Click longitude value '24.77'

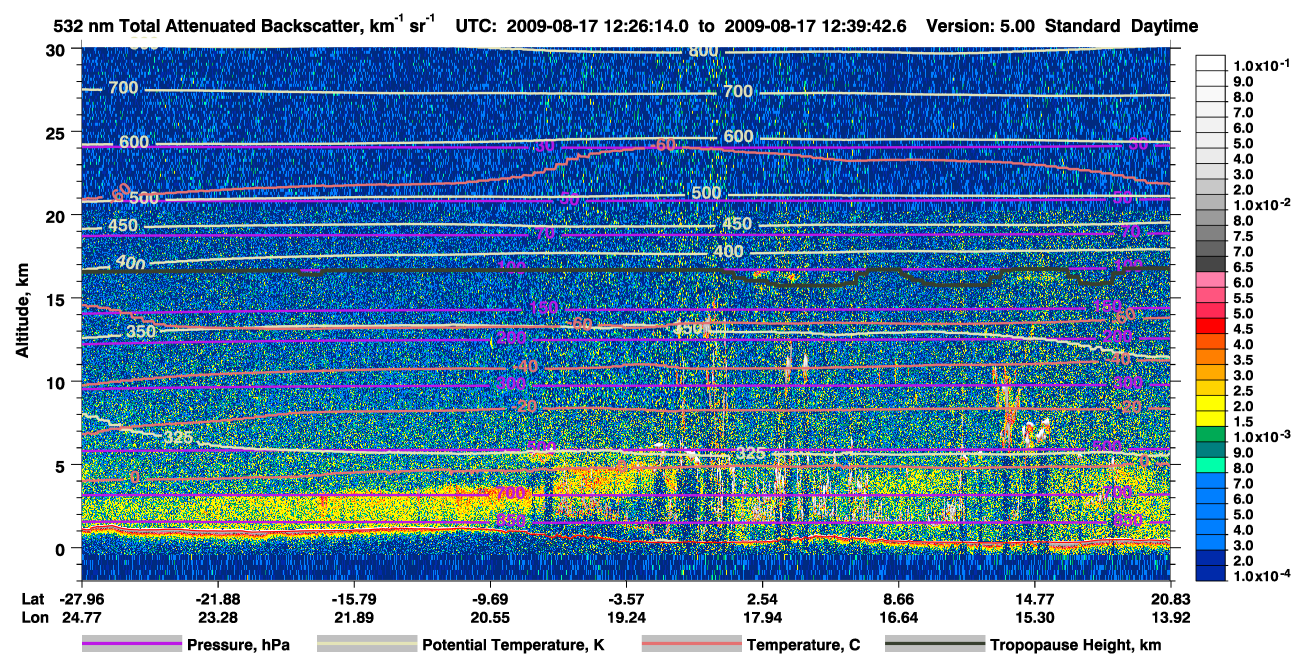[80, 618]
